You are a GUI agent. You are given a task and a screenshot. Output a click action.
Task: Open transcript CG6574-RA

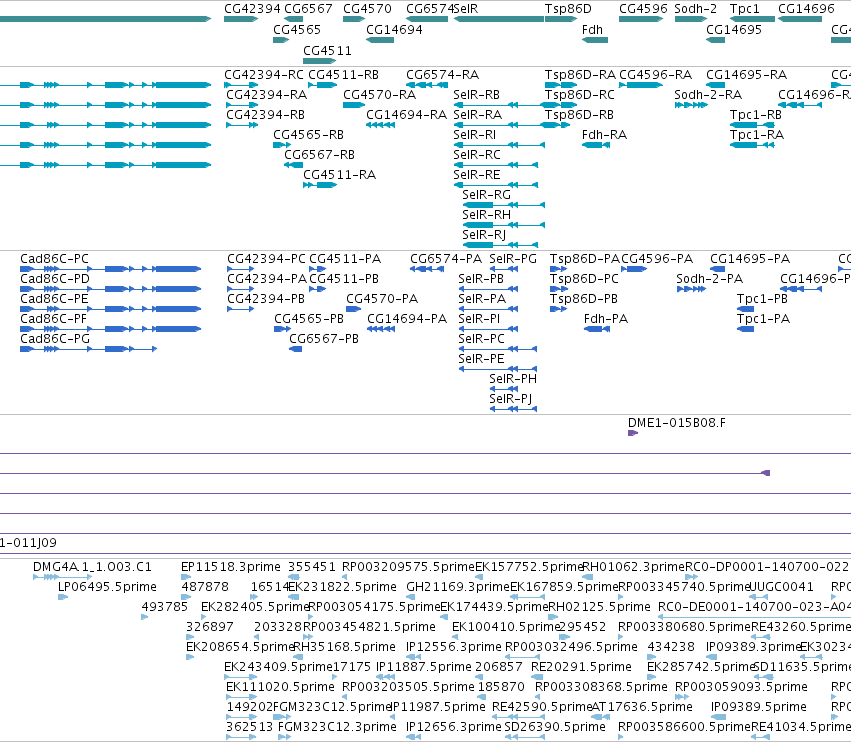click(442, 75)
